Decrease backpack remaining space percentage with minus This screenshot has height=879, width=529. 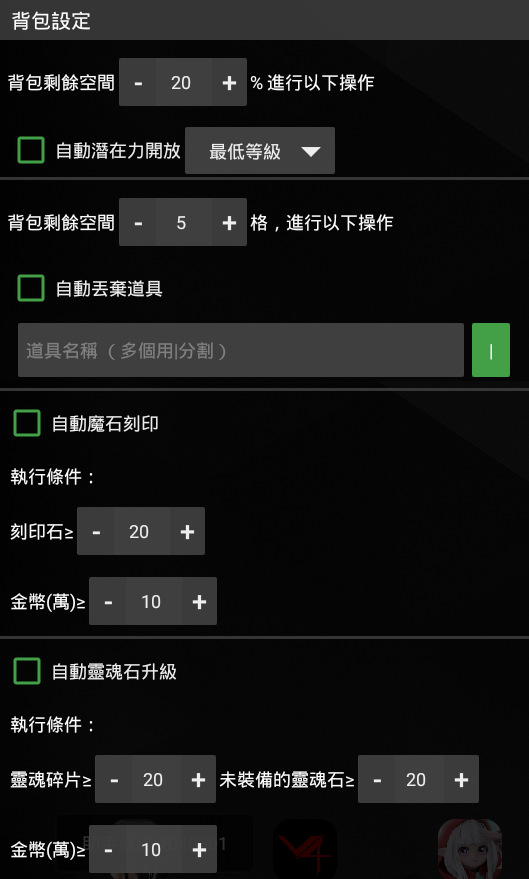click(x=138, y=82)
